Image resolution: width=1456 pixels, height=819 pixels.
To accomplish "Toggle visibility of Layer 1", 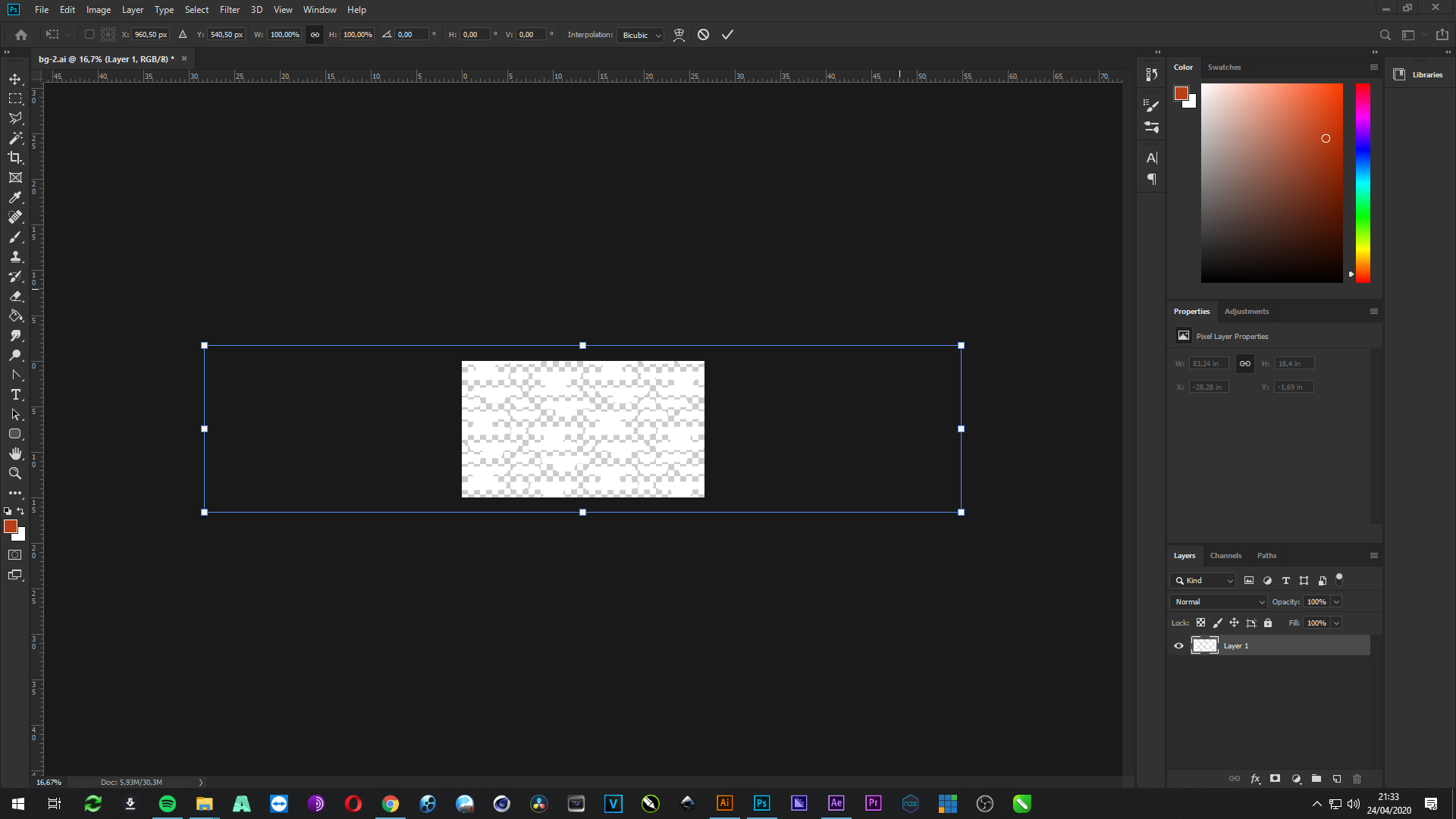I will [1178, 645].
